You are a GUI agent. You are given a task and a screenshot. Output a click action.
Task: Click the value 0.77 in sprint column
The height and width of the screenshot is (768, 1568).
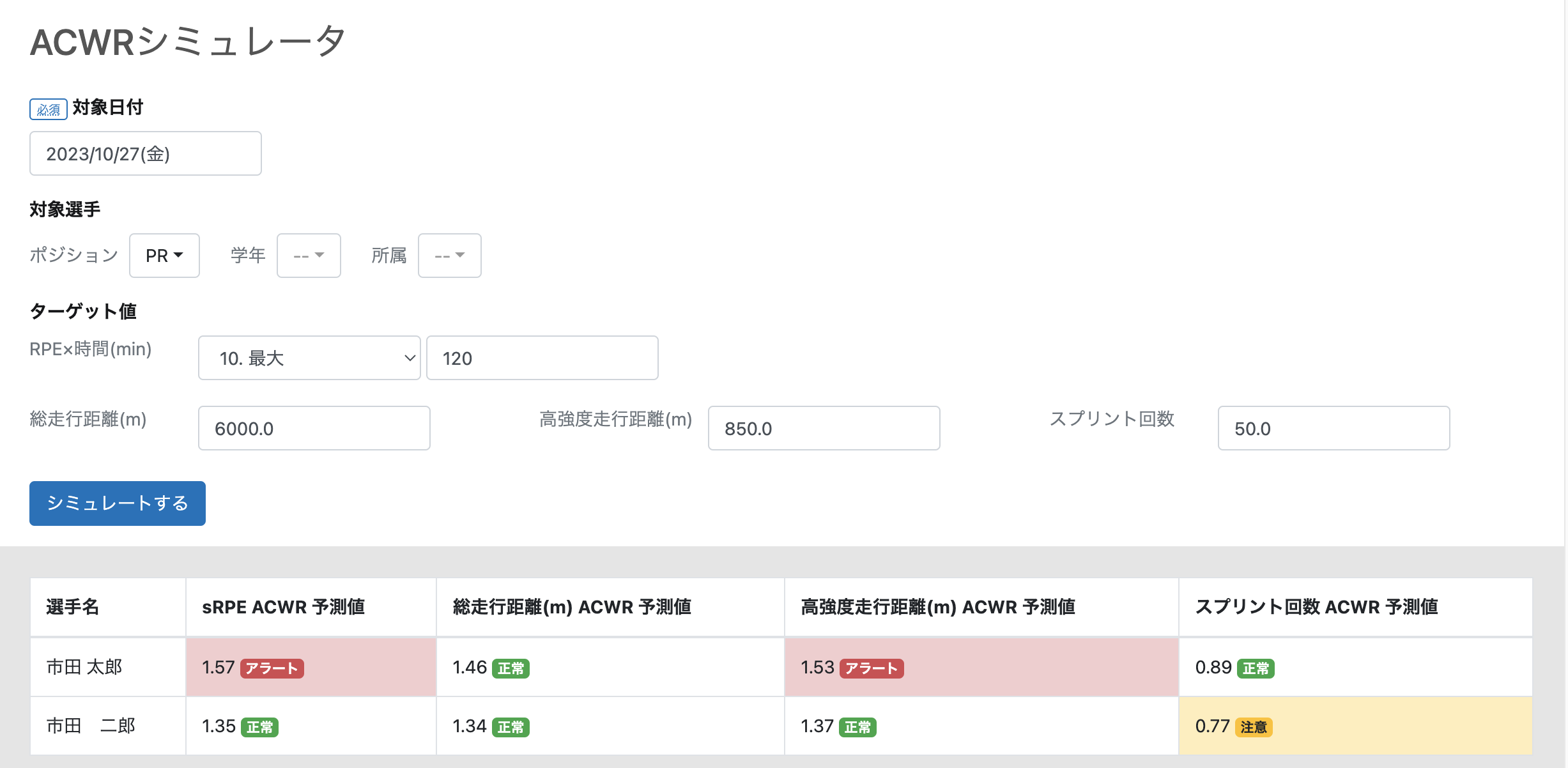1212,726
